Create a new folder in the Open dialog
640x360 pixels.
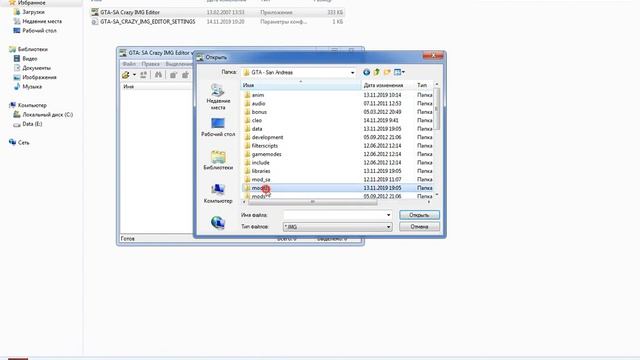coord(387,72)
